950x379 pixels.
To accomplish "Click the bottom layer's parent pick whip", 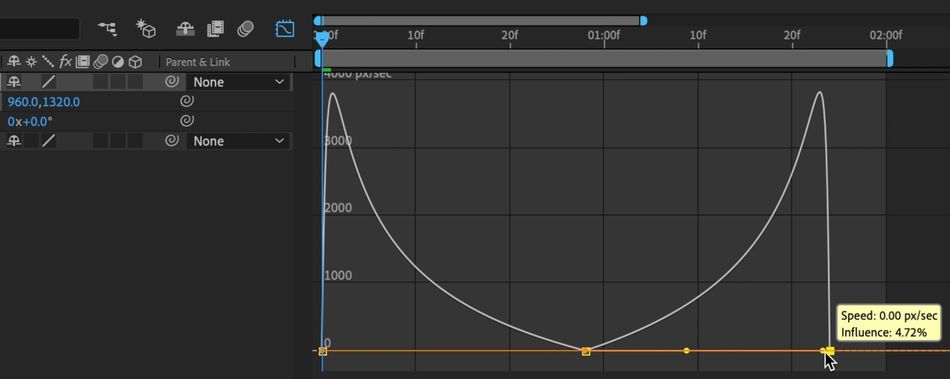I will point(172,141).
